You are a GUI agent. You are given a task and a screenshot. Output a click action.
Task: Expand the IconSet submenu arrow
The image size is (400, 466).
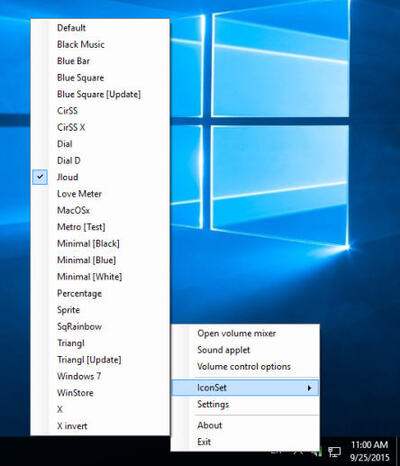pos(309,388)
